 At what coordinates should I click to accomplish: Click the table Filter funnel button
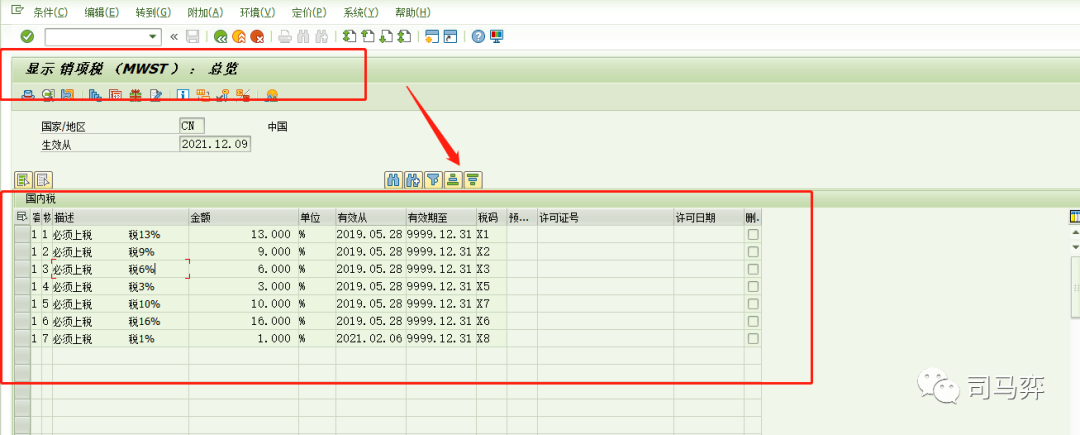(x=433, y=180)
